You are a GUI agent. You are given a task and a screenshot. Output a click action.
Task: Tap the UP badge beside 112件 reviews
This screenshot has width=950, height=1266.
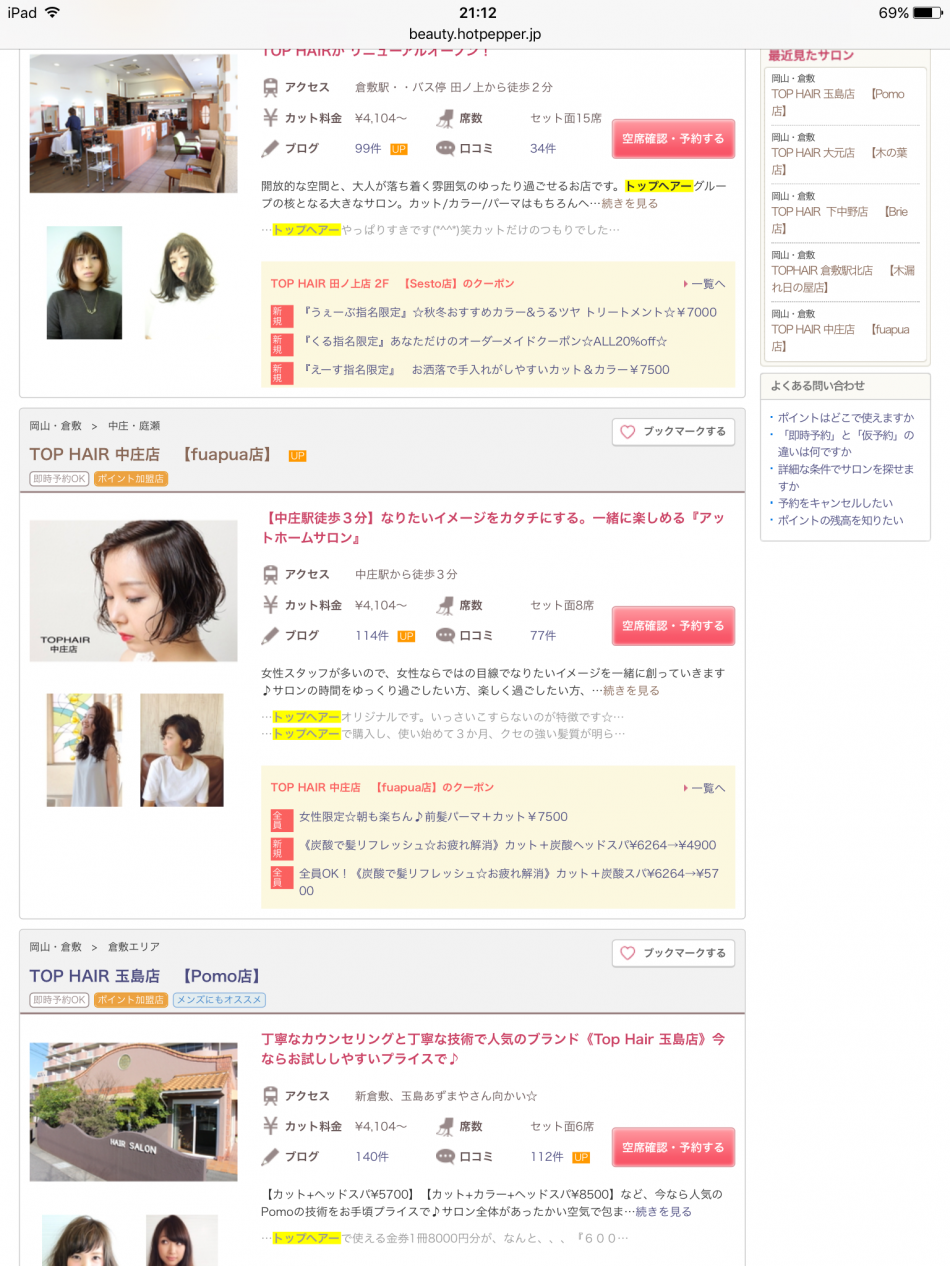581,1157
